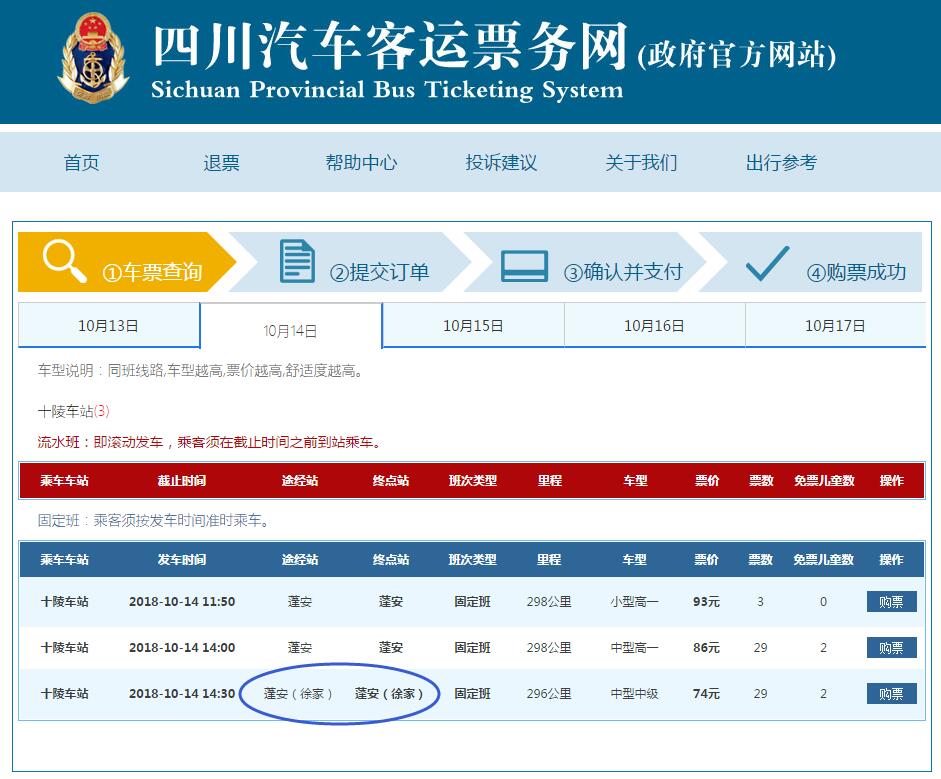Open 出行参考 travel reference
Image resolution: width=941 pixels, height=779 pixels.
click(x=781, y=163)
